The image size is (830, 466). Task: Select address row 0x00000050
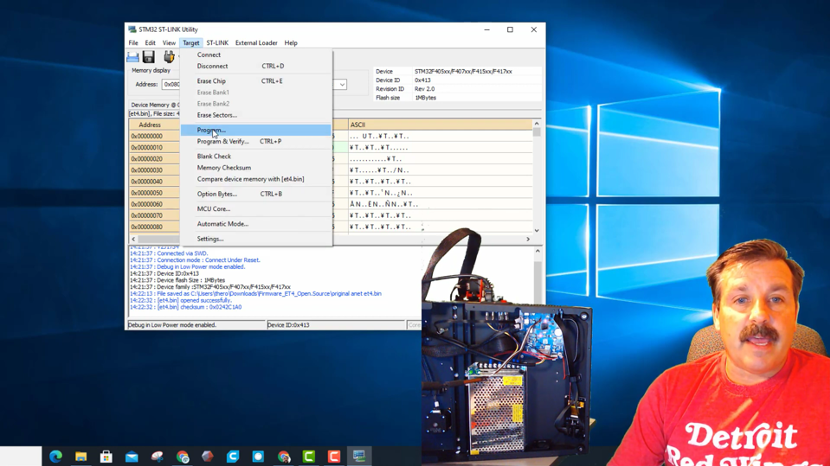pos(147,193)
